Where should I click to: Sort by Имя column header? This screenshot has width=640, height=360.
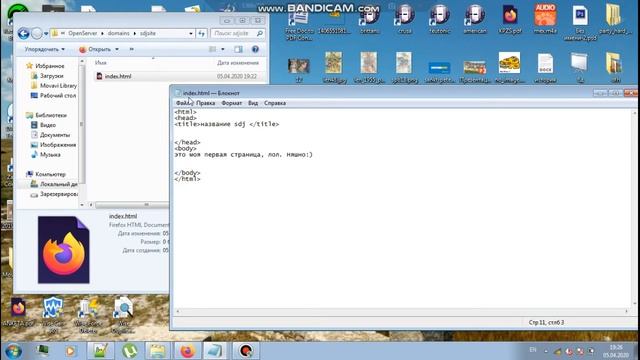(100, 63)
